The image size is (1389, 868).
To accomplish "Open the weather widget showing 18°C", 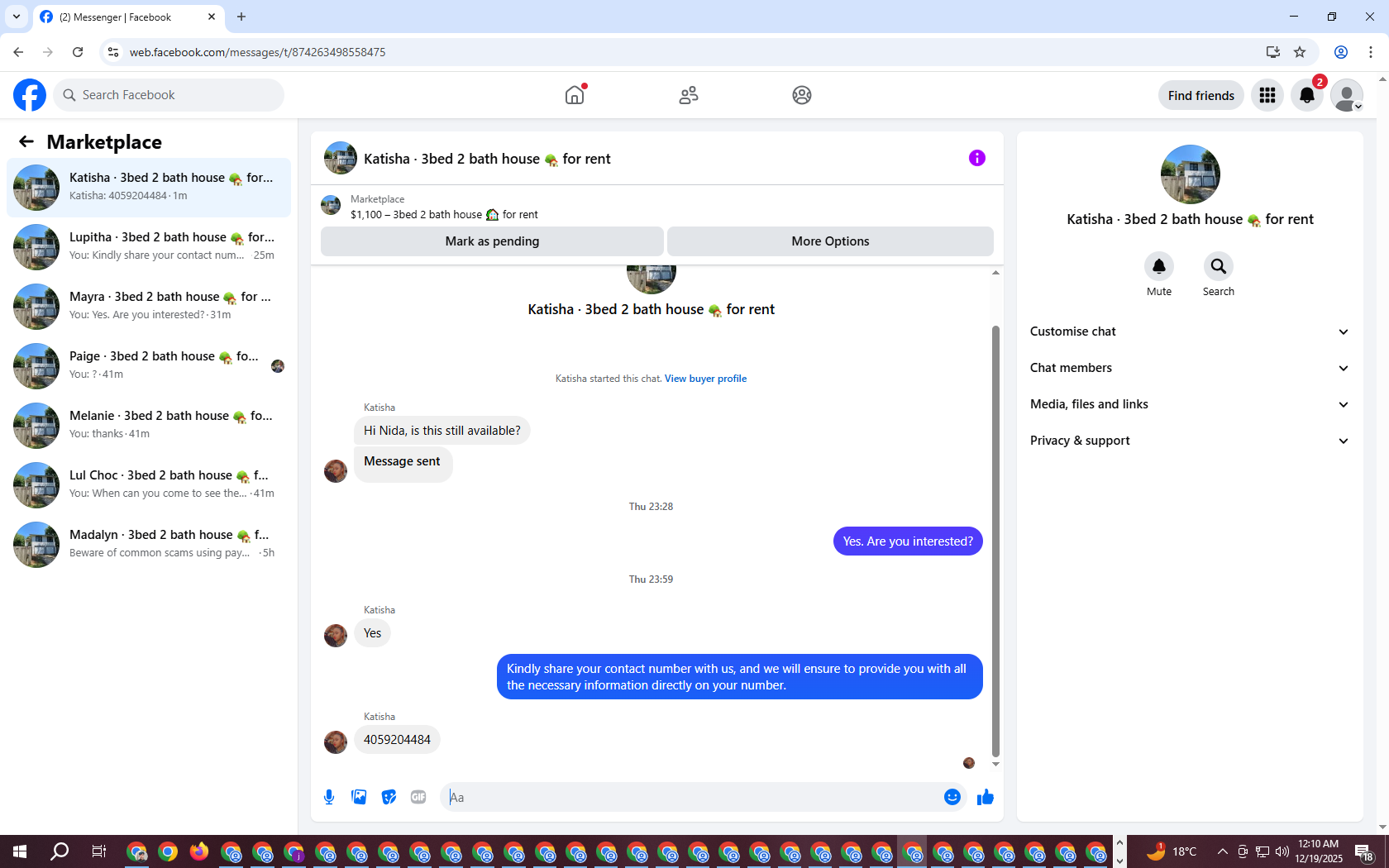I will coord(1172,851).
